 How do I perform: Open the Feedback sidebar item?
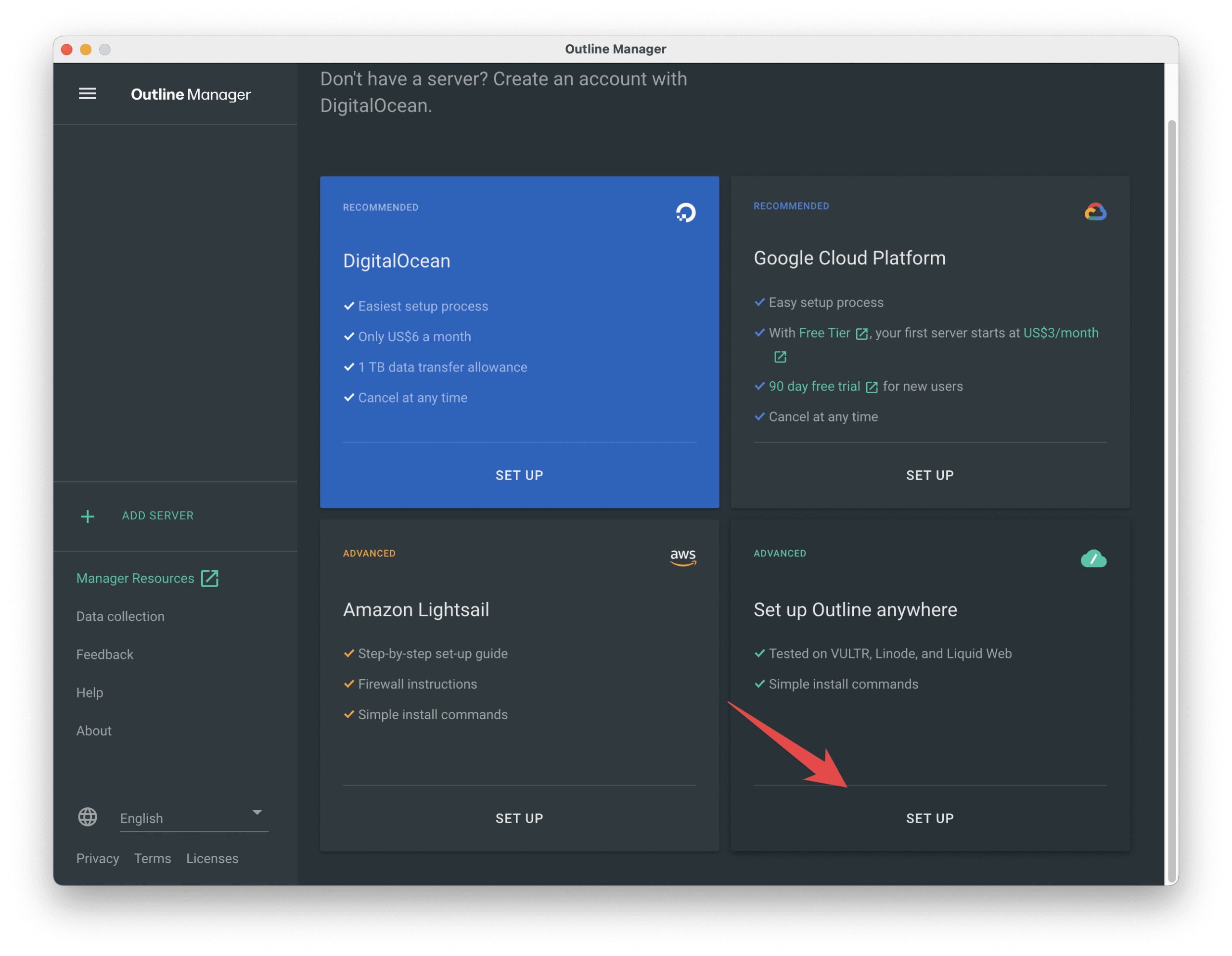[x=105, y=655]
